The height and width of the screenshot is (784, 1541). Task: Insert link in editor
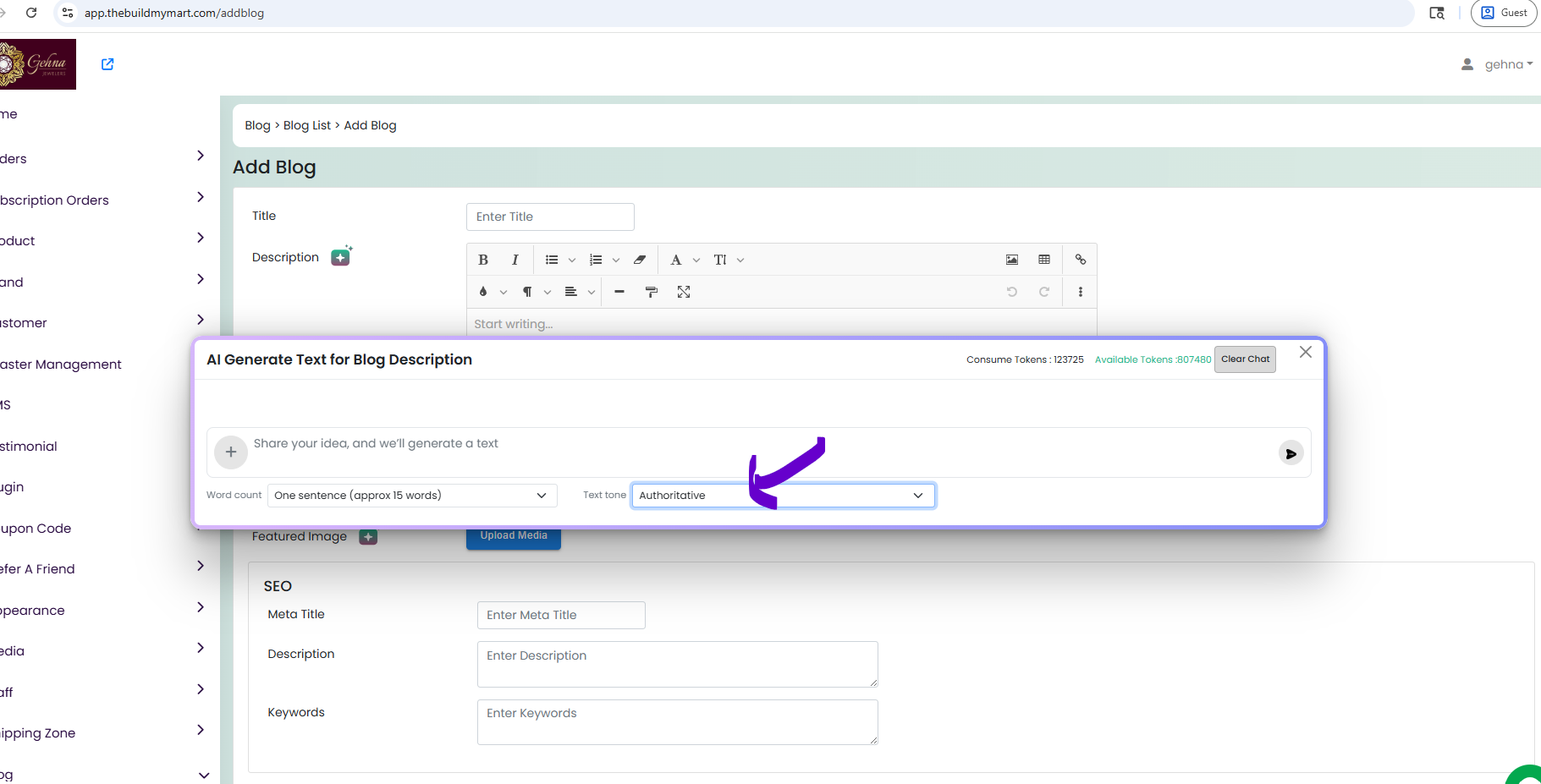[1081, 260]
